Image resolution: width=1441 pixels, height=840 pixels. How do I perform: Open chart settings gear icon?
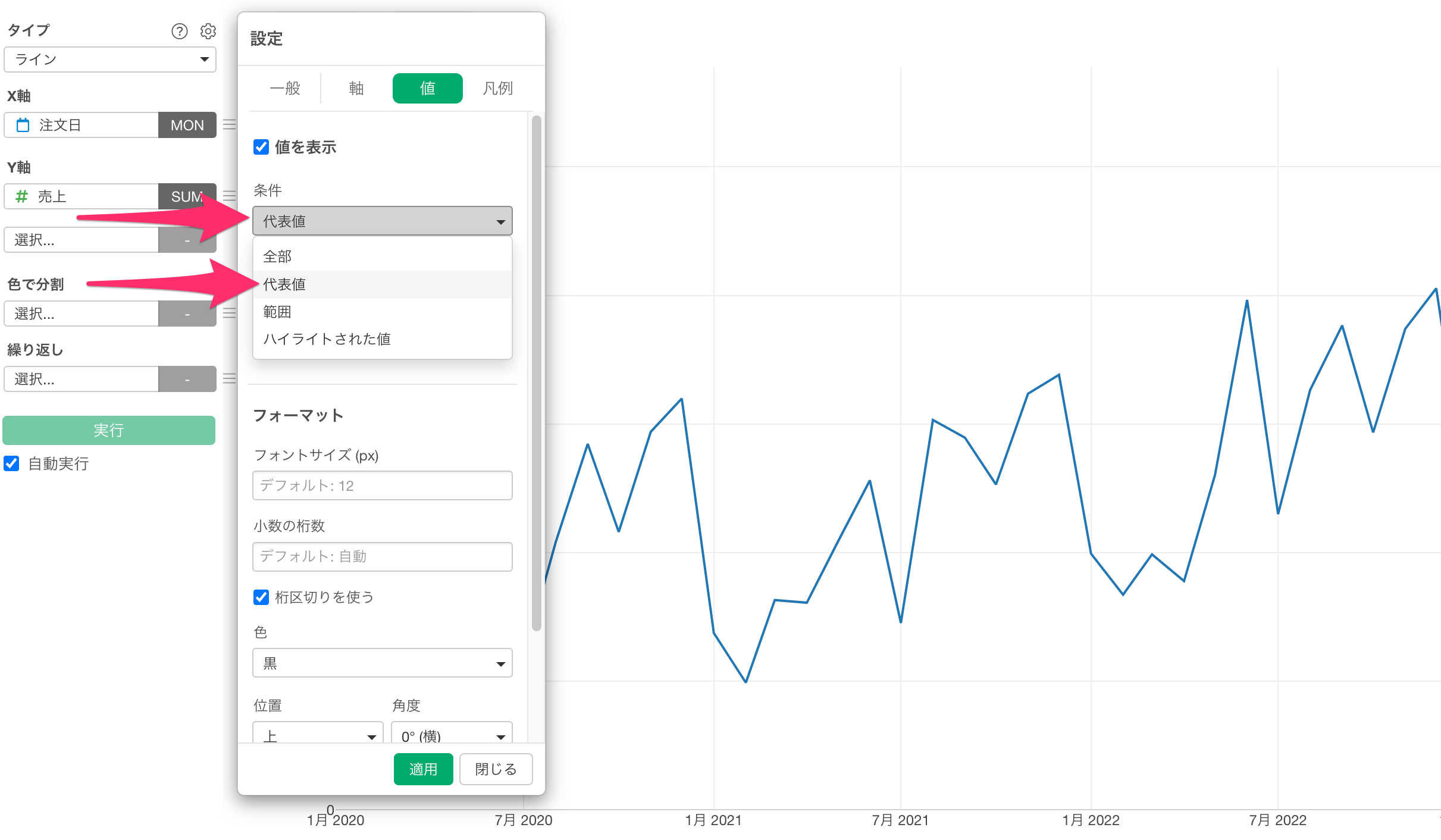pyautogui.click(x=208, y=31)
